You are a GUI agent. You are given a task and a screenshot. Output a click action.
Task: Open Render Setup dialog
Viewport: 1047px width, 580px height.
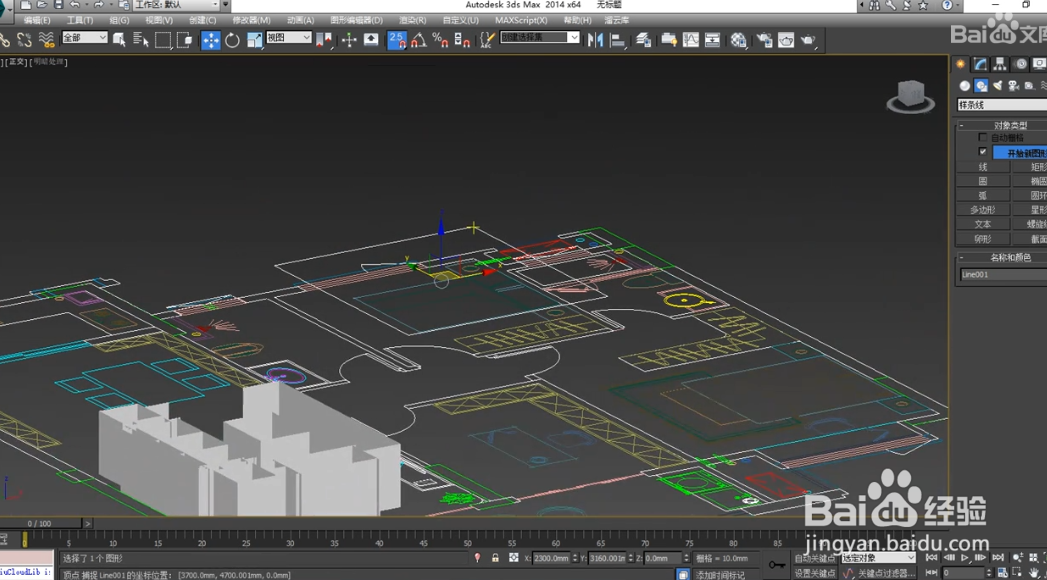coord(764,40)
